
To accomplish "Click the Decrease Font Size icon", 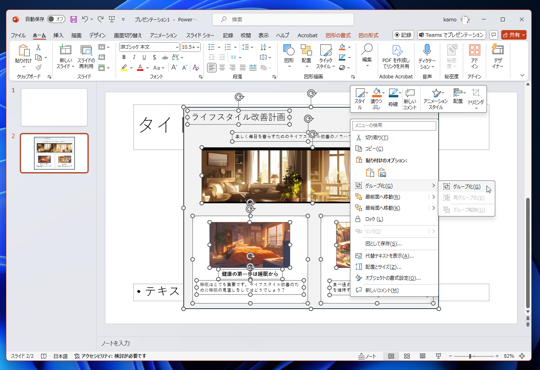I will (185, 68).
